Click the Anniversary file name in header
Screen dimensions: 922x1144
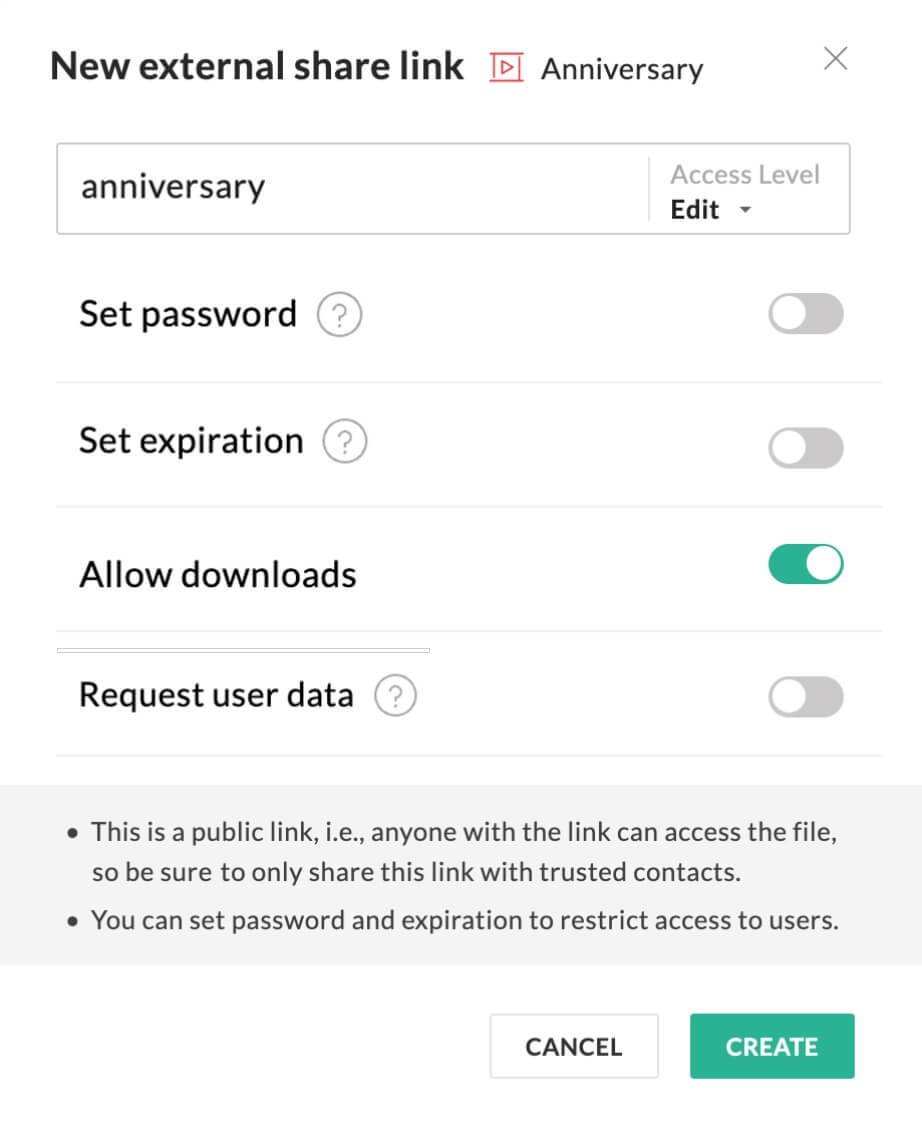[622, 69]
